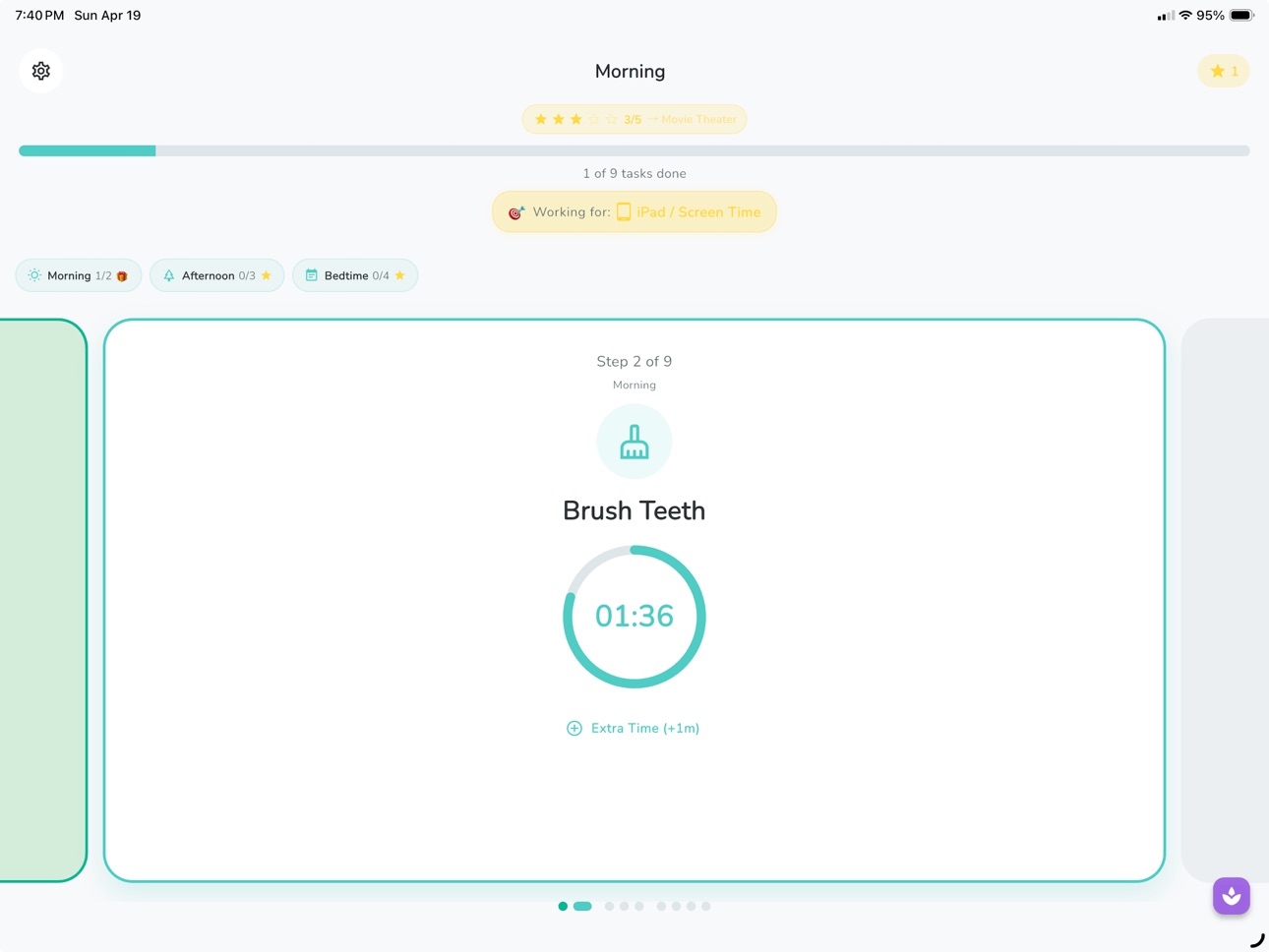Open the 3/5 stars Movie Theater badge
Image resolution: width=1269 pixels, height=952 pixels.
pos(634,119)
